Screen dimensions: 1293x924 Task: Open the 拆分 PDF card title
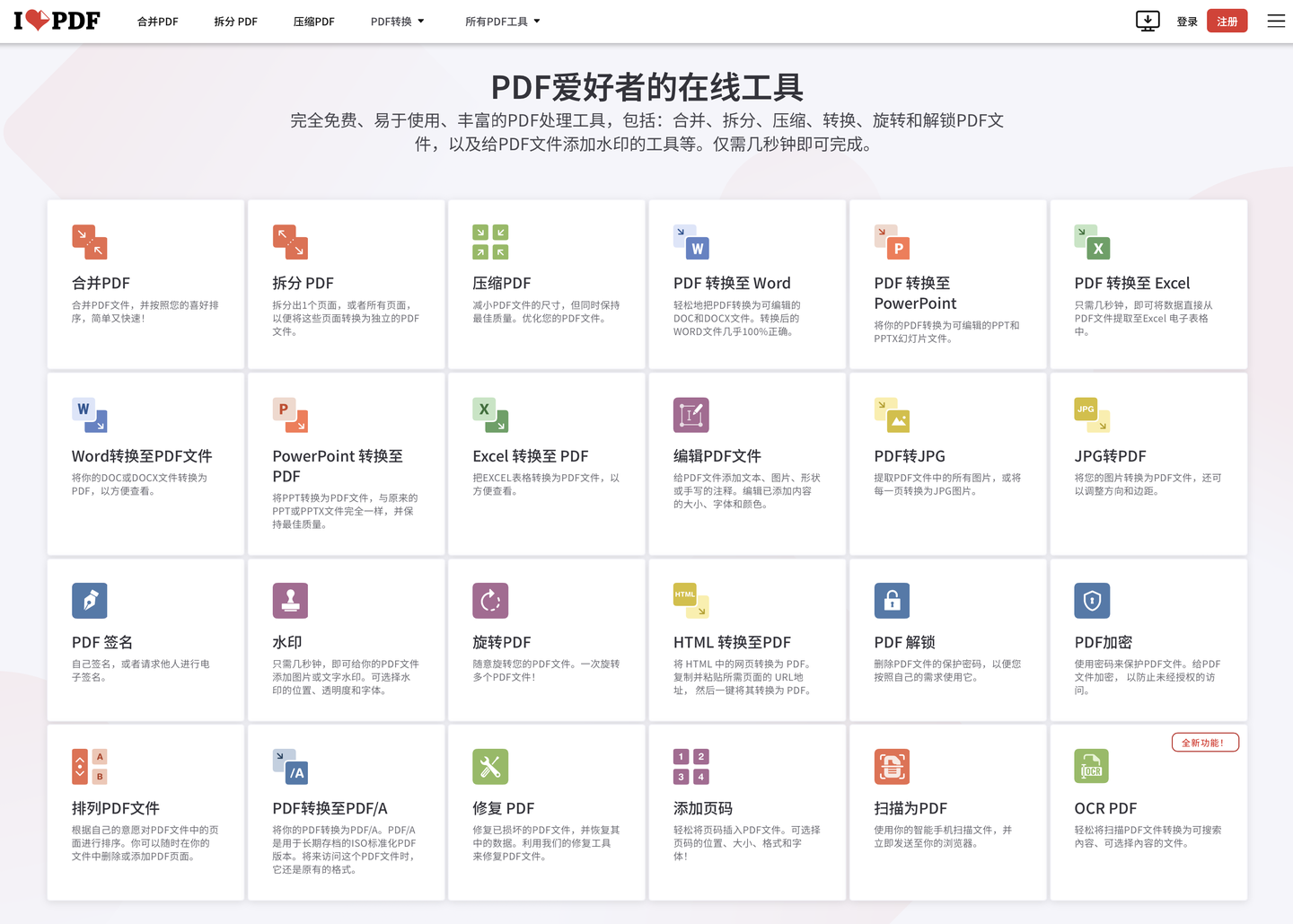coord(303,283)
